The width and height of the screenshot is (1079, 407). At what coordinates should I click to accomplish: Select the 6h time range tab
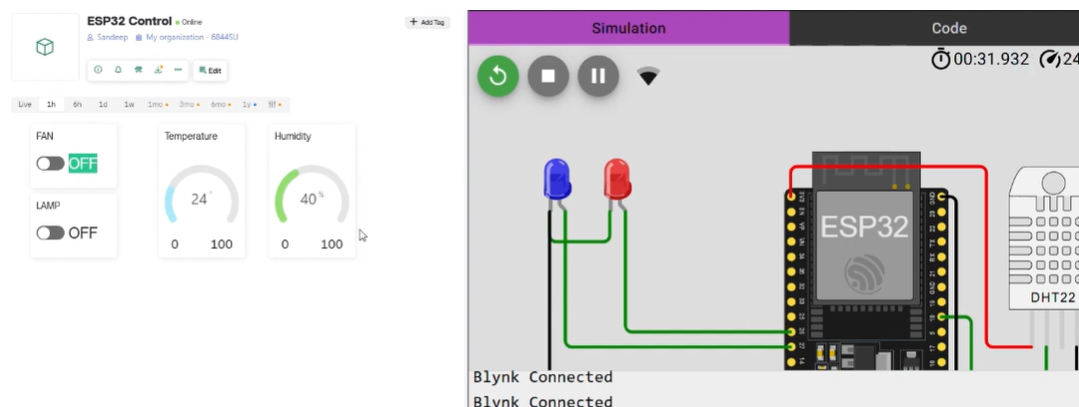click(x=77, y=105)
